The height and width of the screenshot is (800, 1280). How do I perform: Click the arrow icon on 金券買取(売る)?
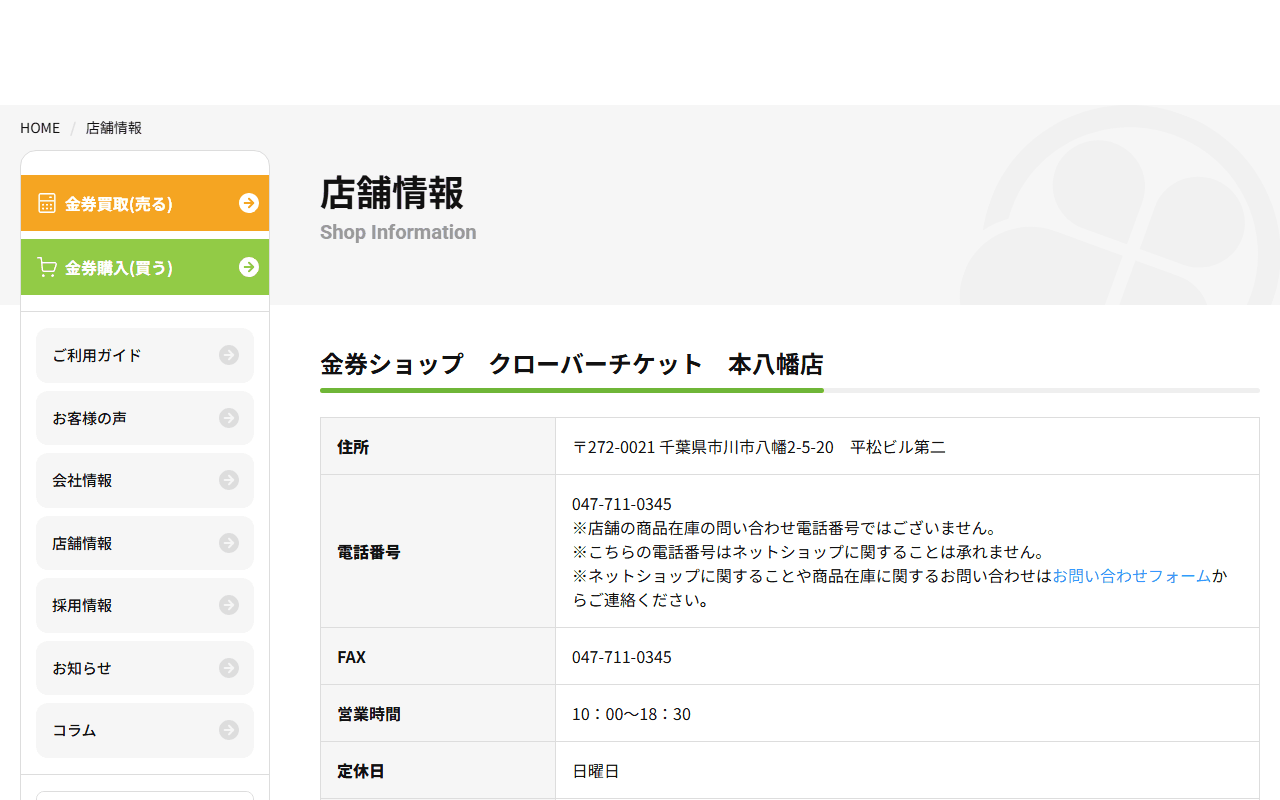click(249, 203)
